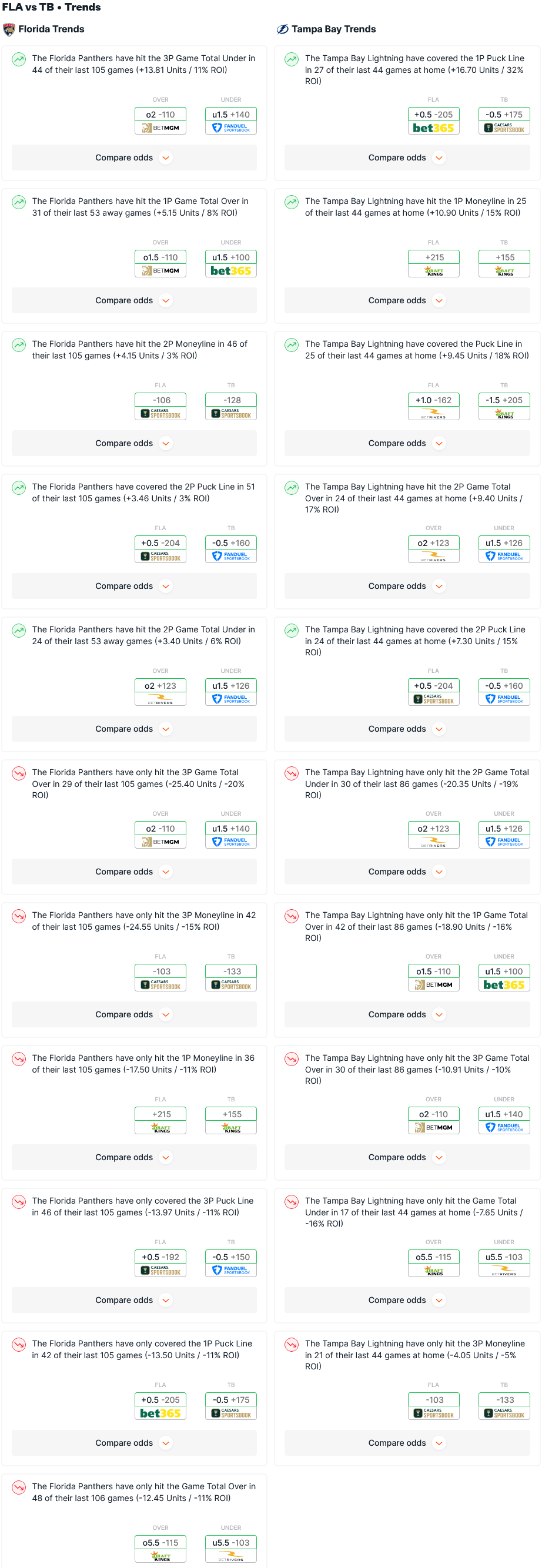Select the u1.5 +140 under odds in first Florida trend
The image size is (542, 1568).
point(231,115)
